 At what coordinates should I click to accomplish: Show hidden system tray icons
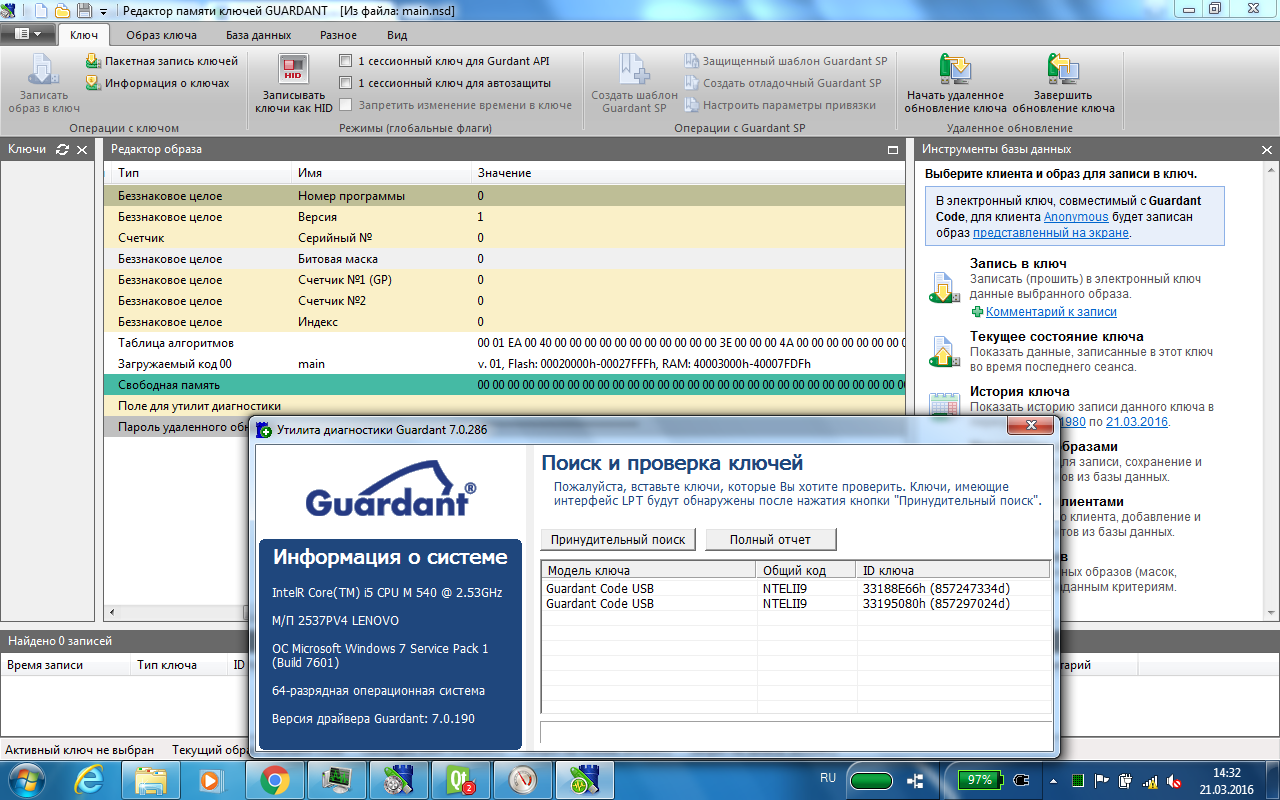coord(1055,780)
